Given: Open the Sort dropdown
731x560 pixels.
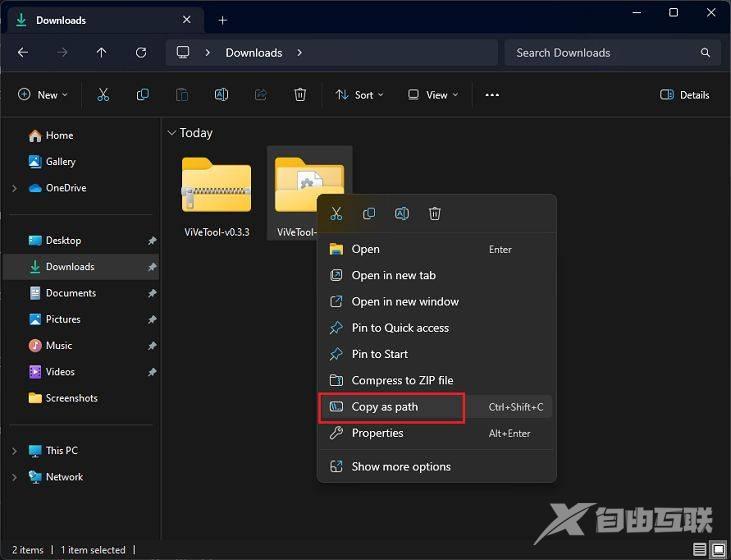Looking at the screenshot, I should click(x=359, y=95).
